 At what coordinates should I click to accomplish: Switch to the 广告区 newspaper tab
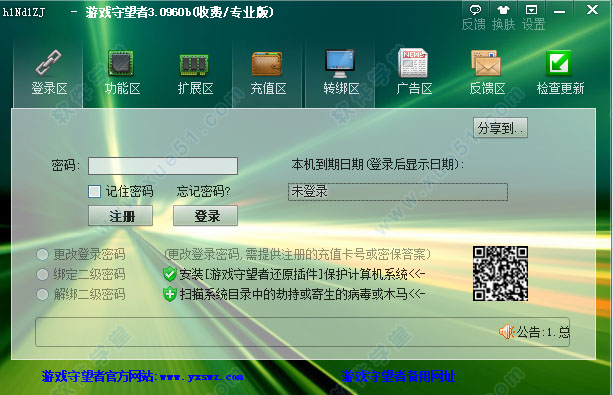pyautogui.click(x=414, y=73)
